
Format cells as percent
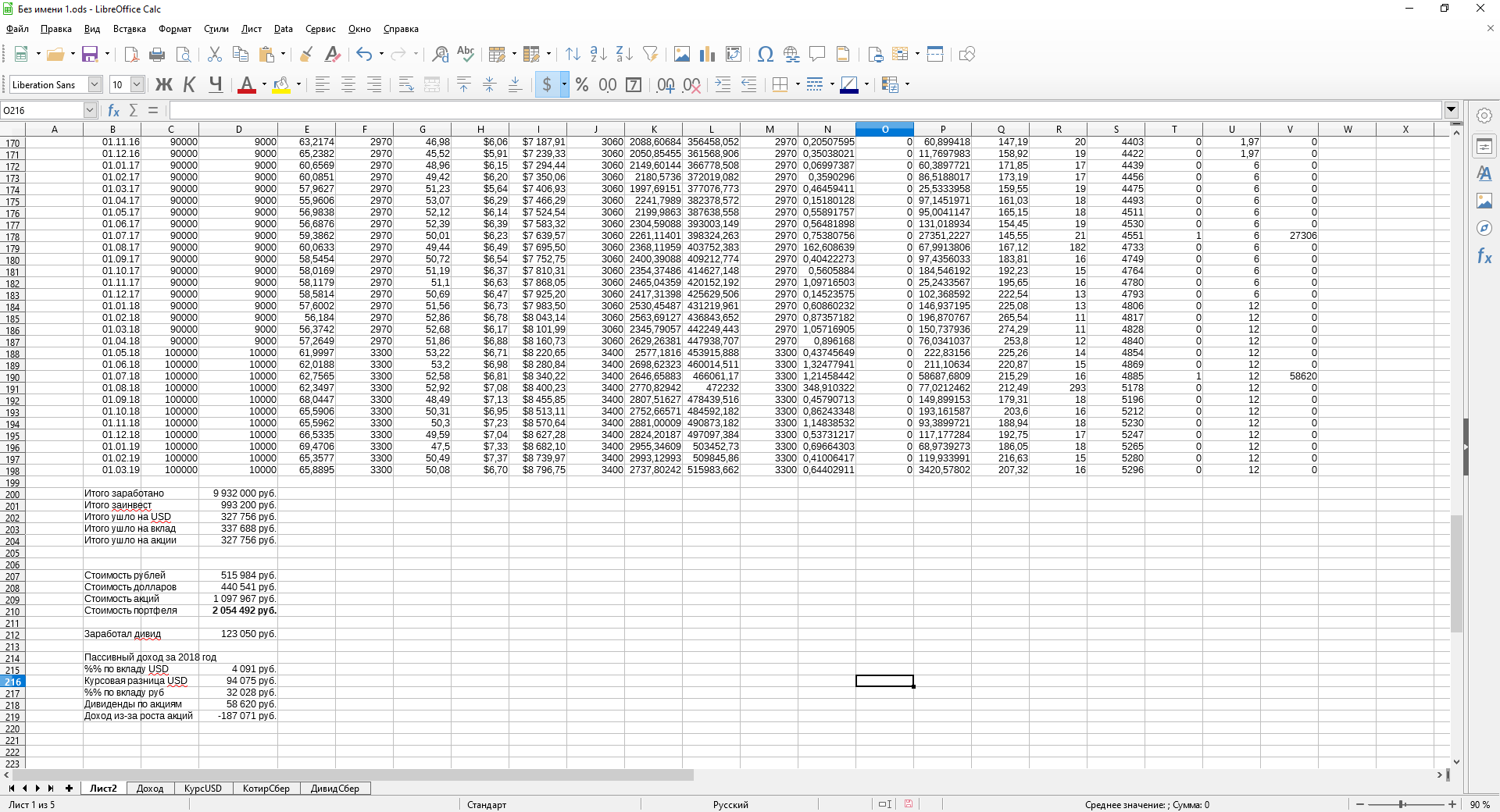tap(582, 84)
